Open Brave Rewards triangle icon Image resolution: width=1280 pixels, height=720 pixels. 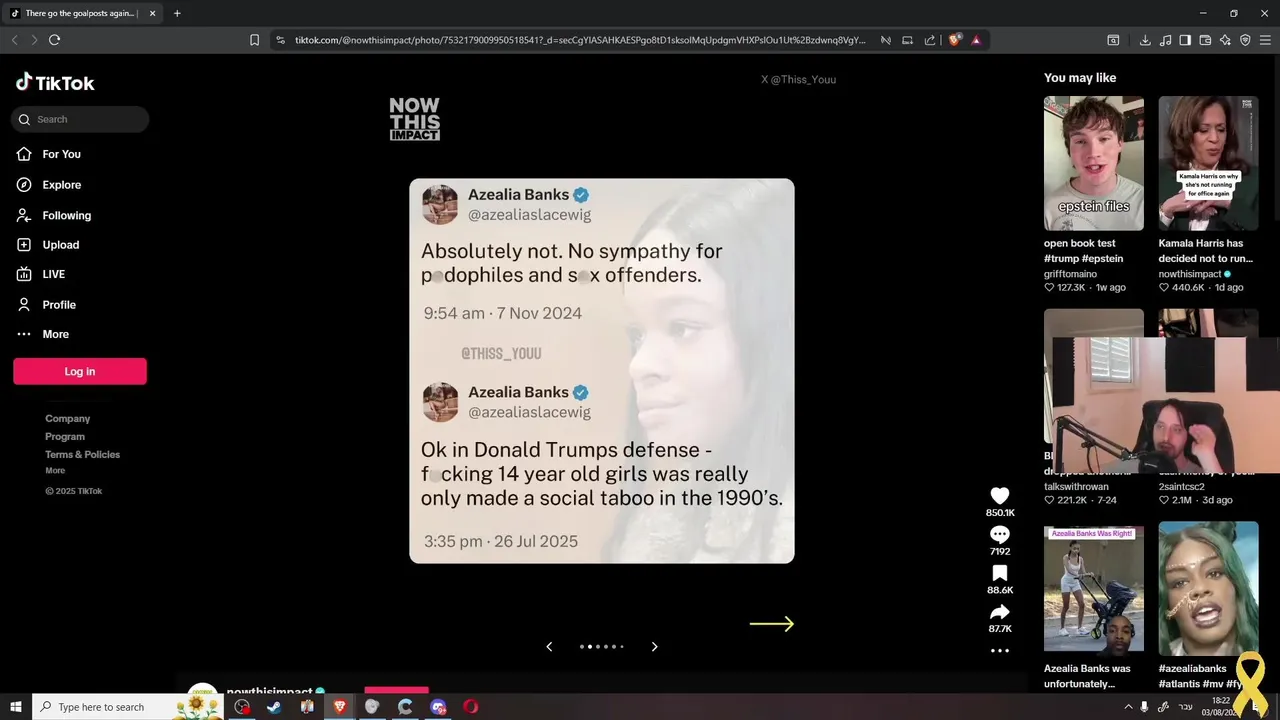pos(976,40)
